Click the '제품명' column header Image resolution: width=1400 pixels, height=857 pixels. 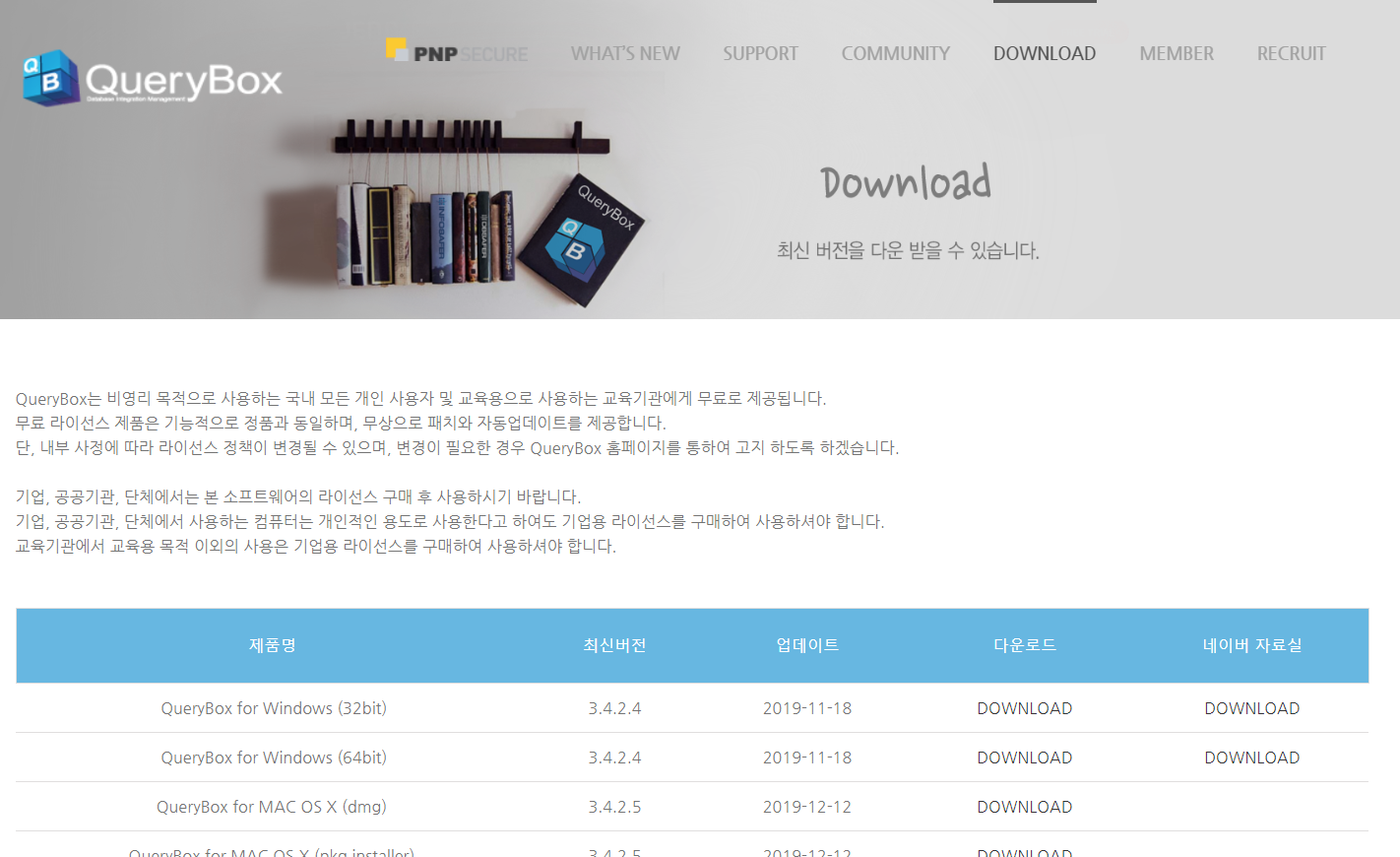273,645
